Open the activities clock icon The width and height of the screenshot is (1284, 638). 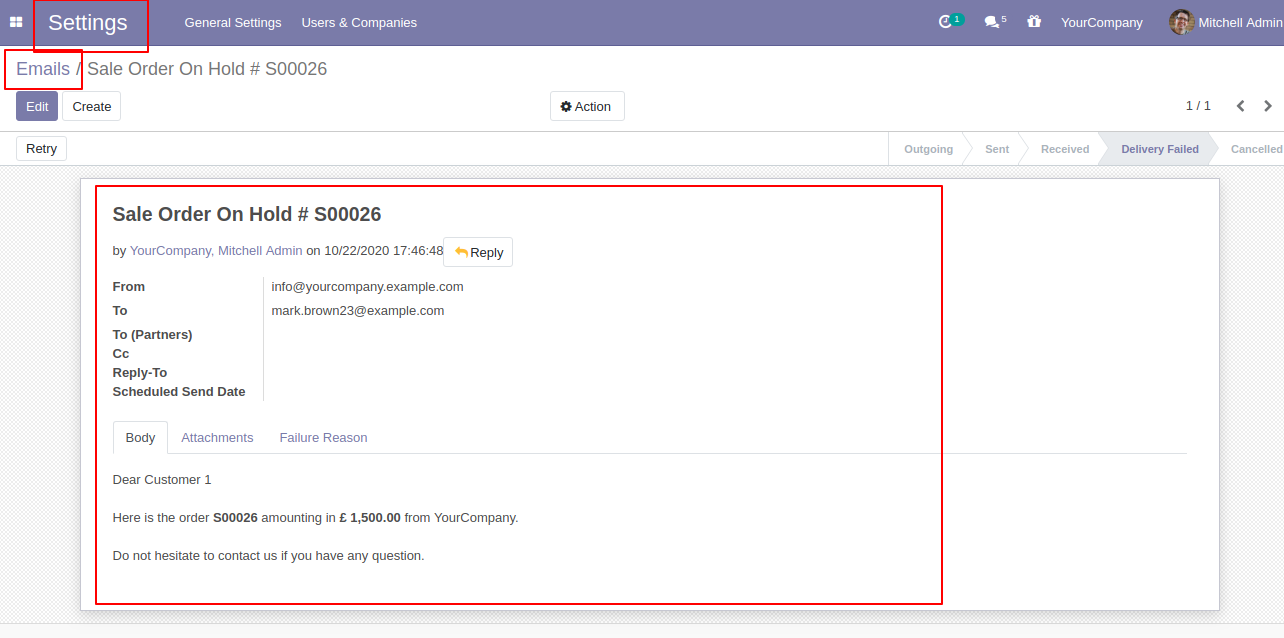tap(946, 22)
